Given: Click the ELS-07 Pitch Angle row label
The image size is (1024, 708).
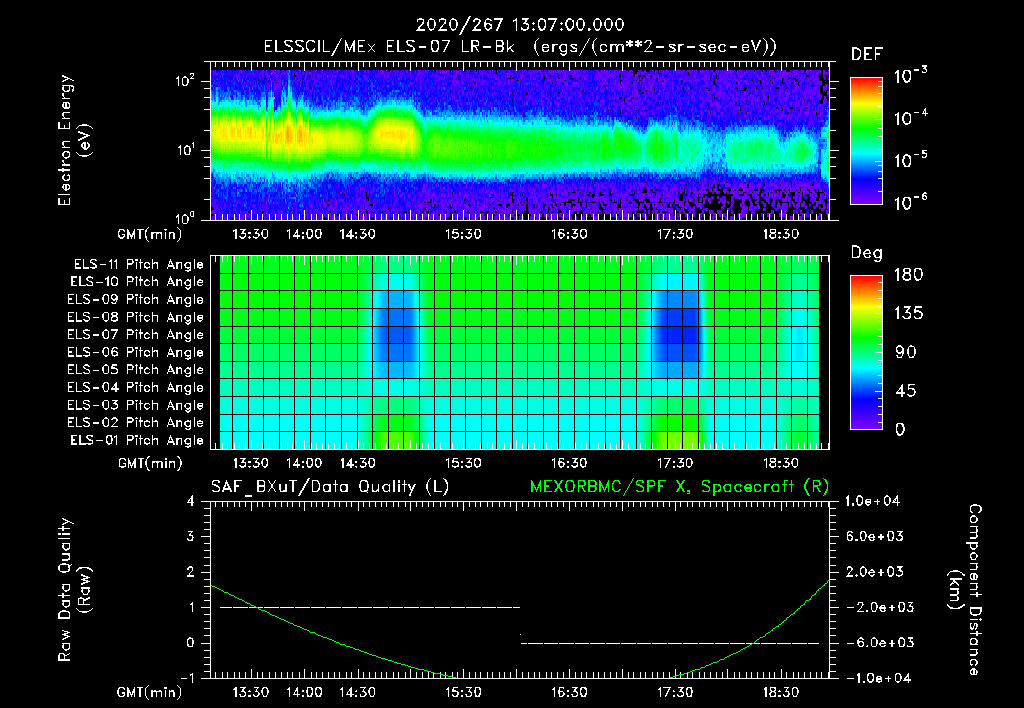Looking at the screenshot, I should [x=135, y=334].
